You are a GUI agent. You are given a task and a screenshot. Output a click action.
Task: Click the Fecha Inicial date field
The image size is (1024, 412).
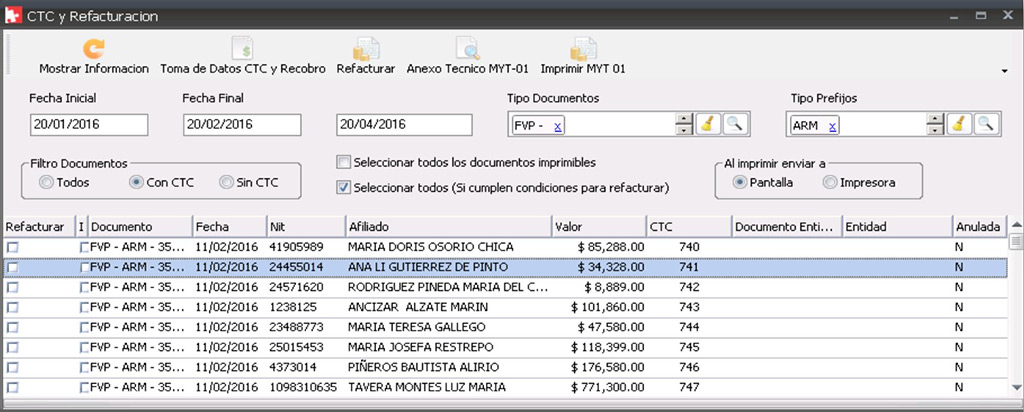(89, 125)
